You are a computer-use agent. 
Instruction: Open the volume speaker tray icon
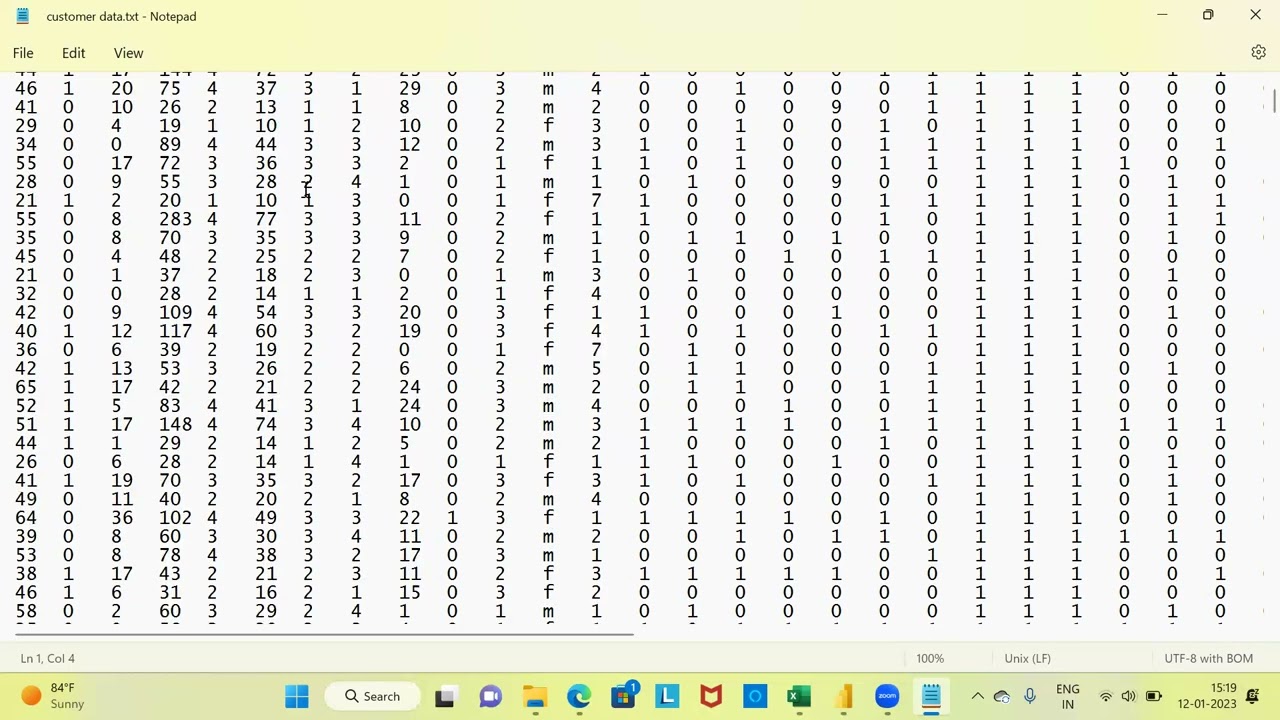(1128, 696)
